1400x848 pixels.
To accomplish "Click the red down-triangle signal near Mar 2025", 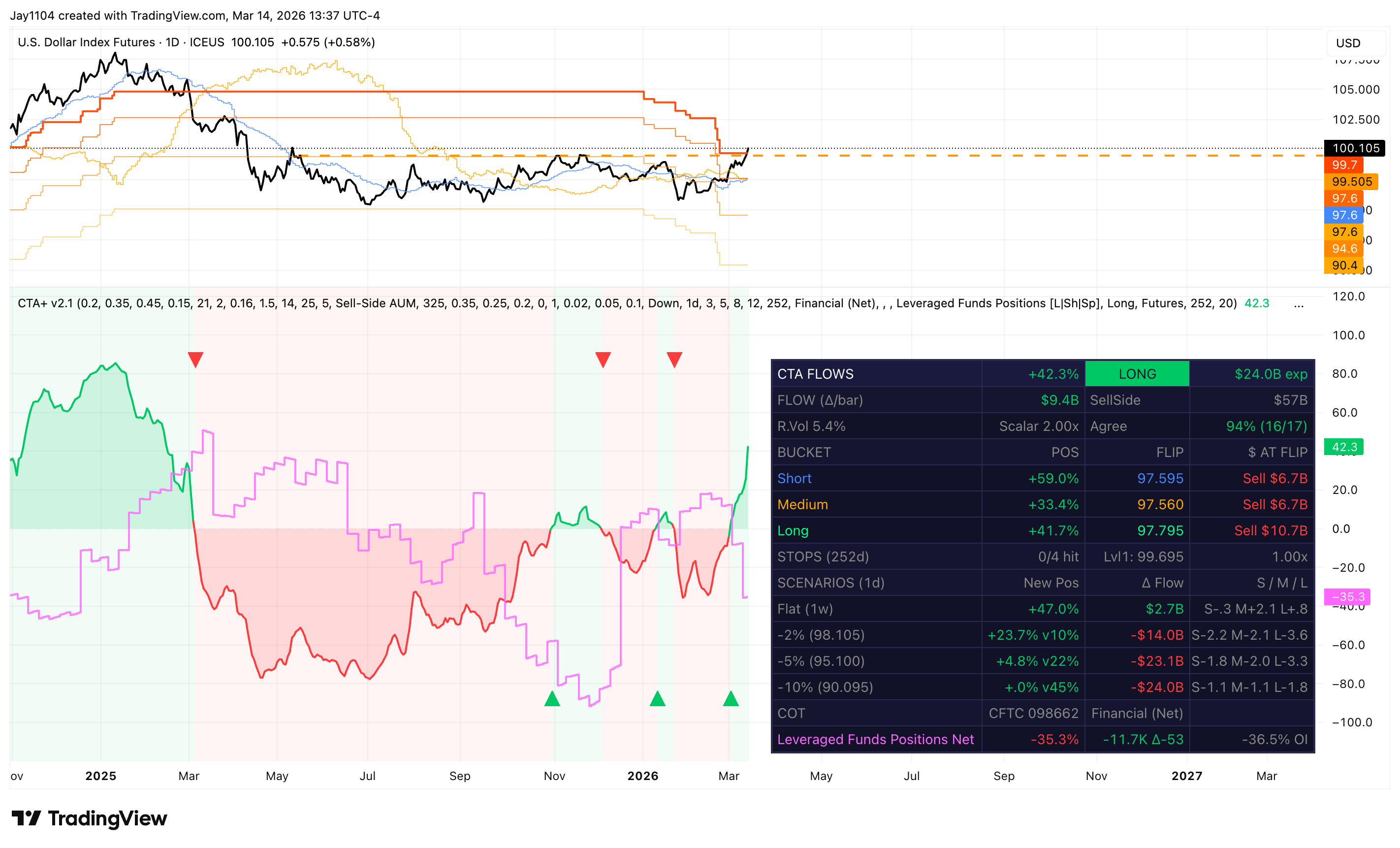I will [x=195, y=359].
